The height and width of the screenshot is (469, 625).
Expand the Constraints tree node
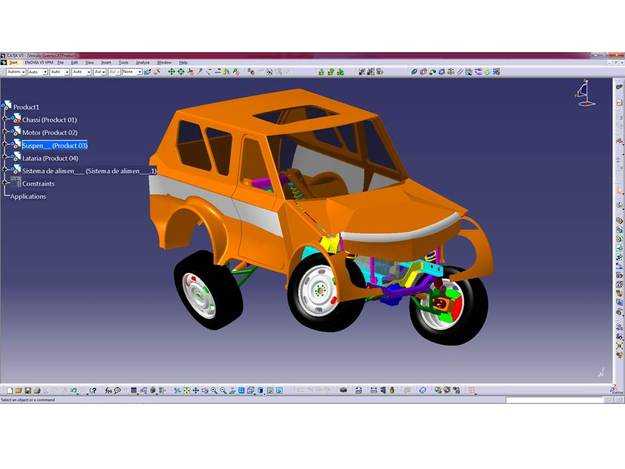click(5, 182)
